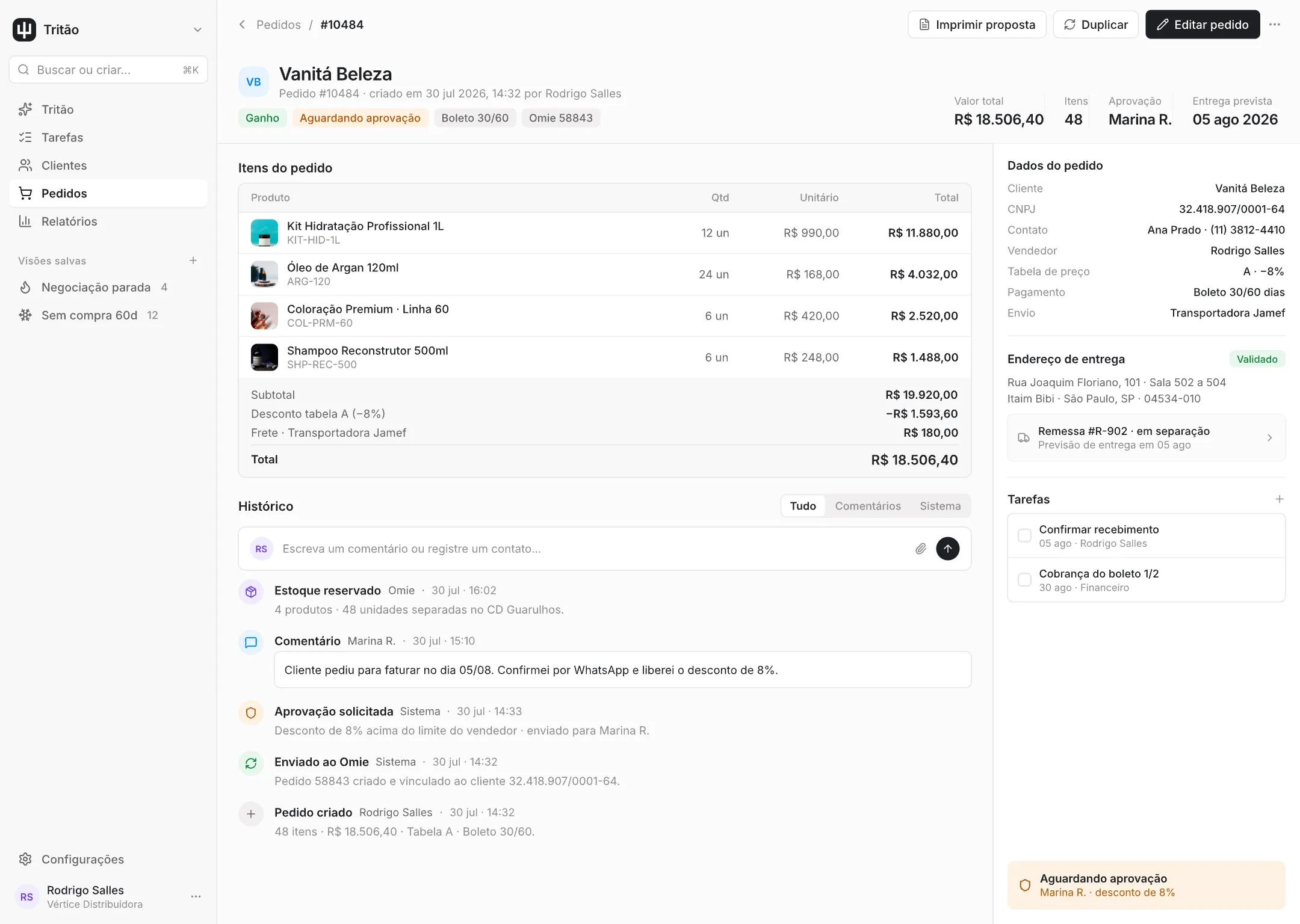
Task: Open Configurações gear in the sidebar
Action: (x=25, y=859)
